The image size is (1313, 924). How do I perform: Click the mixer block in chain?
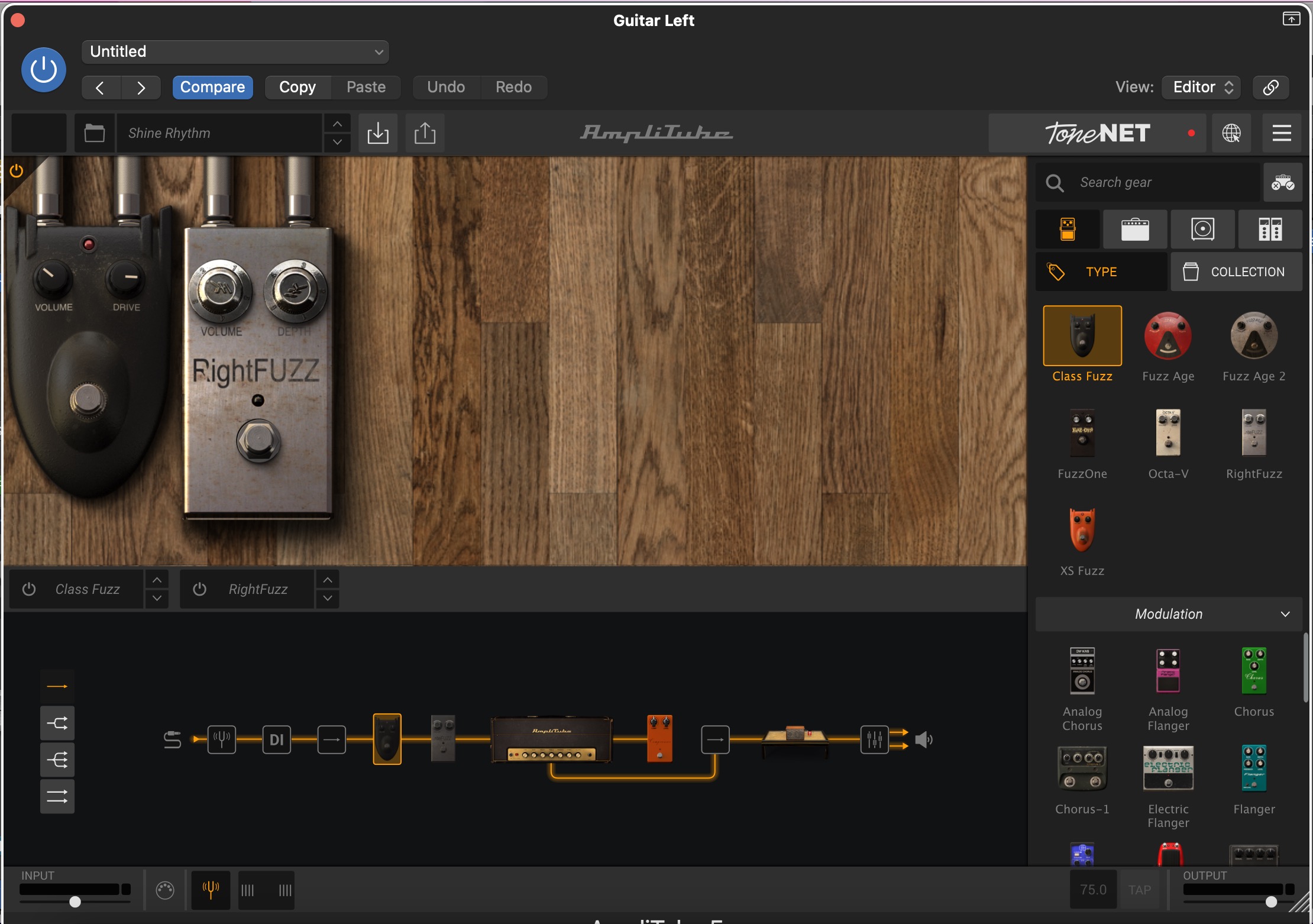(x=874, y=739)
